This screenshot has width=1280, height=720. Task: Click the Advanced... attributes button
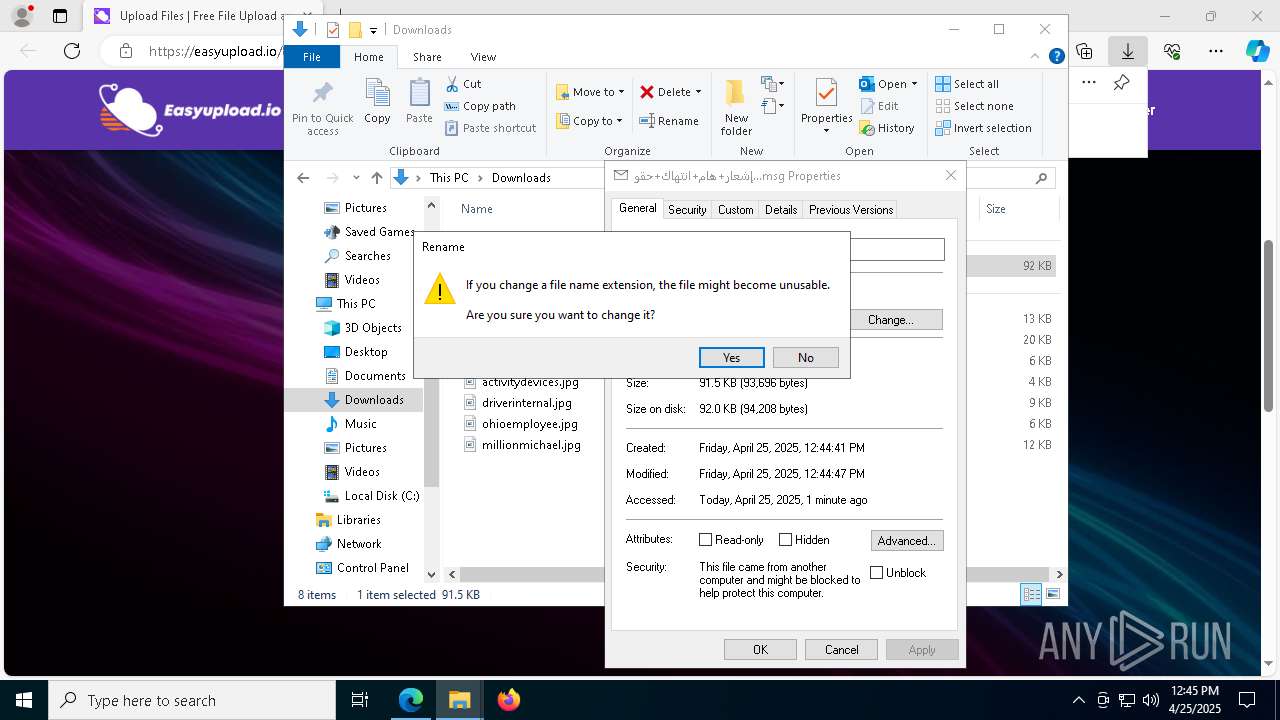pos(907,541)
